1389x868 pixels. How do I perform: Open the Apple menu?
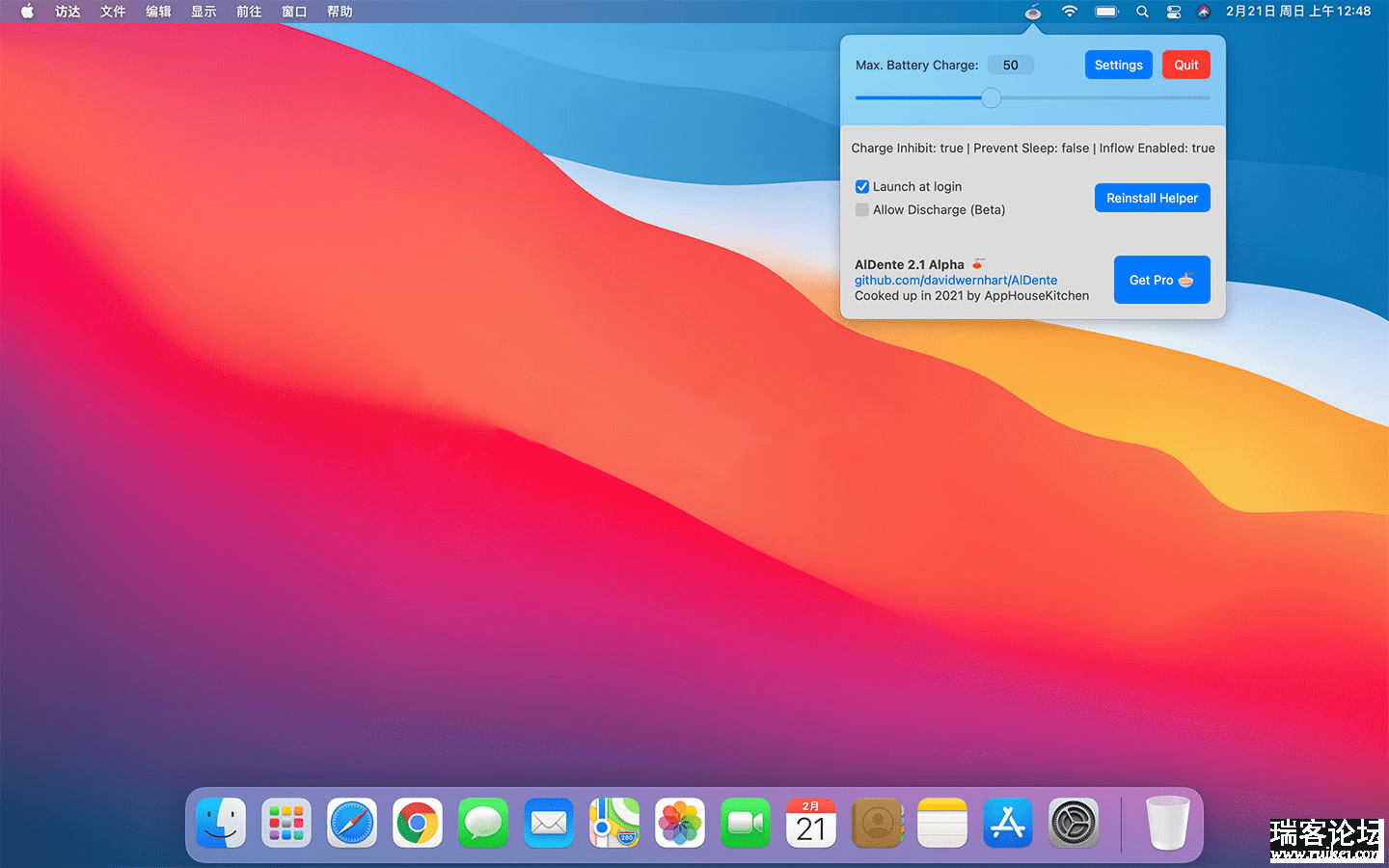click(27, 12)
